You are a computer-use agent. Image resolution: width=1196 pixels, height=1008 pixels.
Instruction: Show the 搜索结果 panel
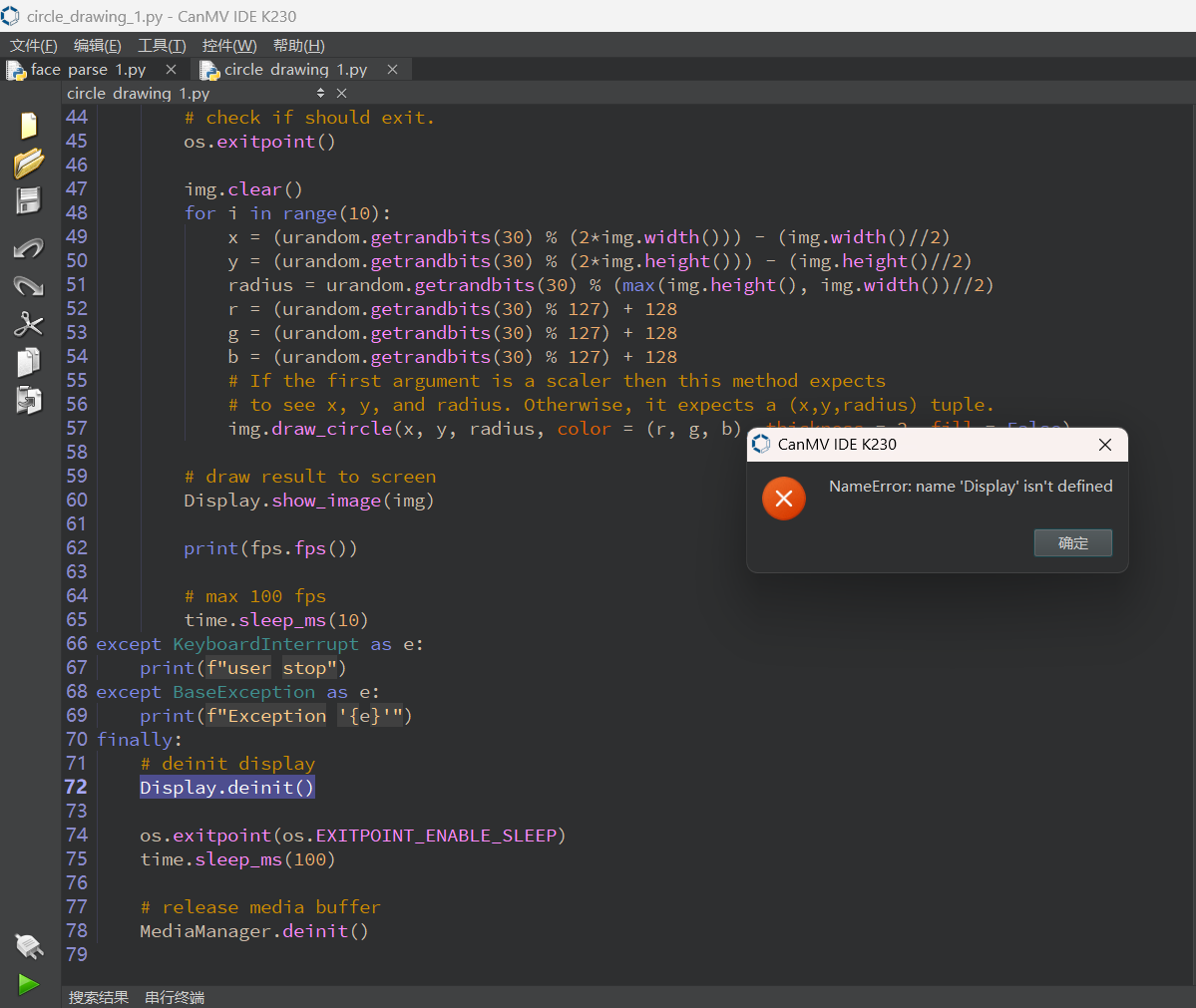(99, 997)
